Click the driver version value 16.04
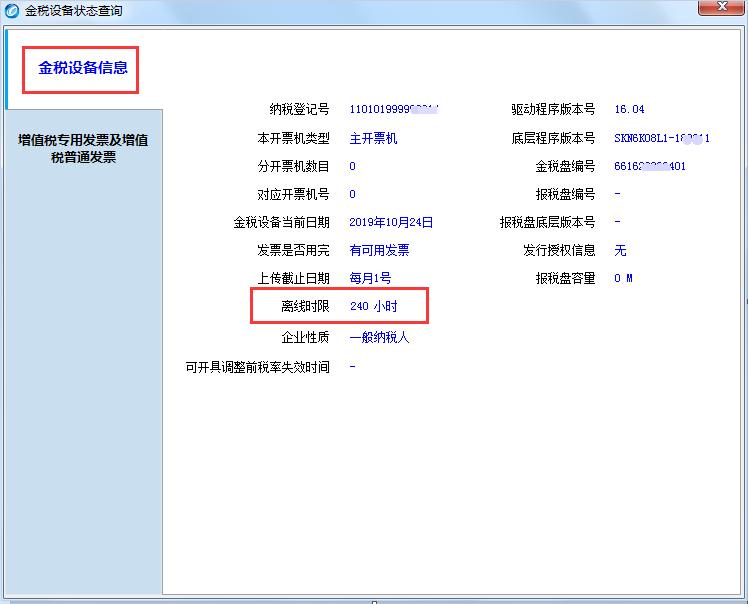This screenshot has height=604, width=748. point(629,110)
